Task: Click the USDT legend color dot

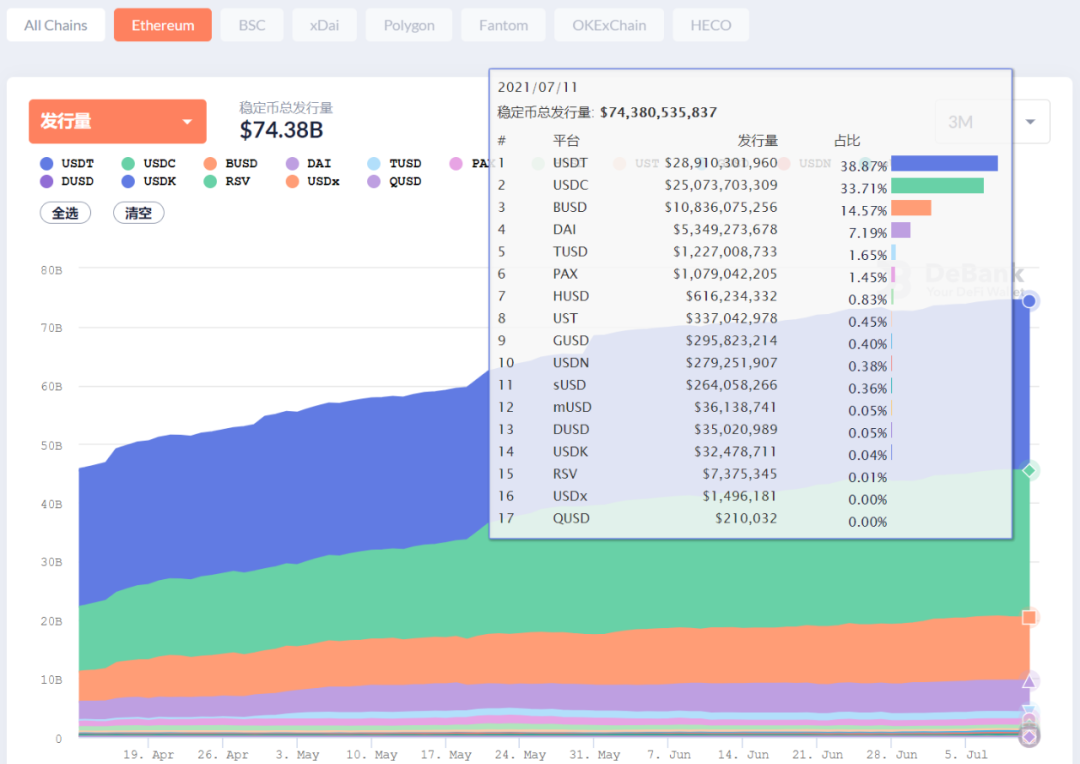Action: click(47, 163)
